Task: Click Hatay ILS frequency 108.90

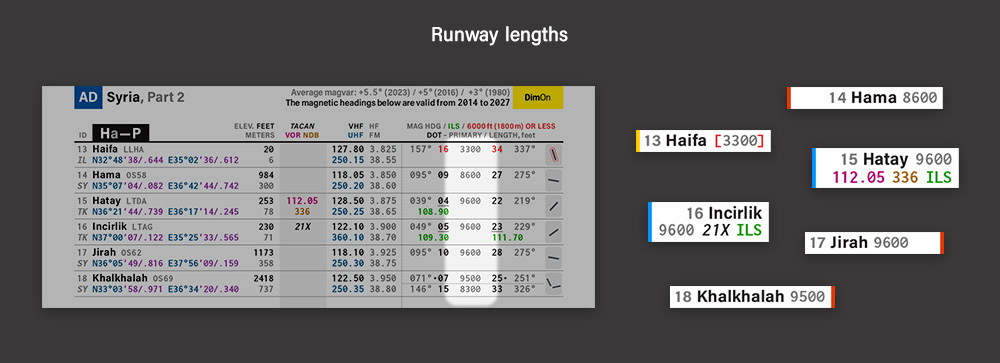Action: pyautogui.click(x=434, y=211)
